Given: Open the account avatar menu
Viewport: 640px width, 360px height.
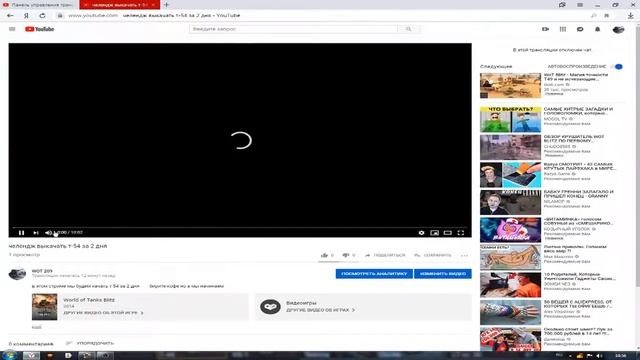Looking at the screenshot, I should 618,29.
